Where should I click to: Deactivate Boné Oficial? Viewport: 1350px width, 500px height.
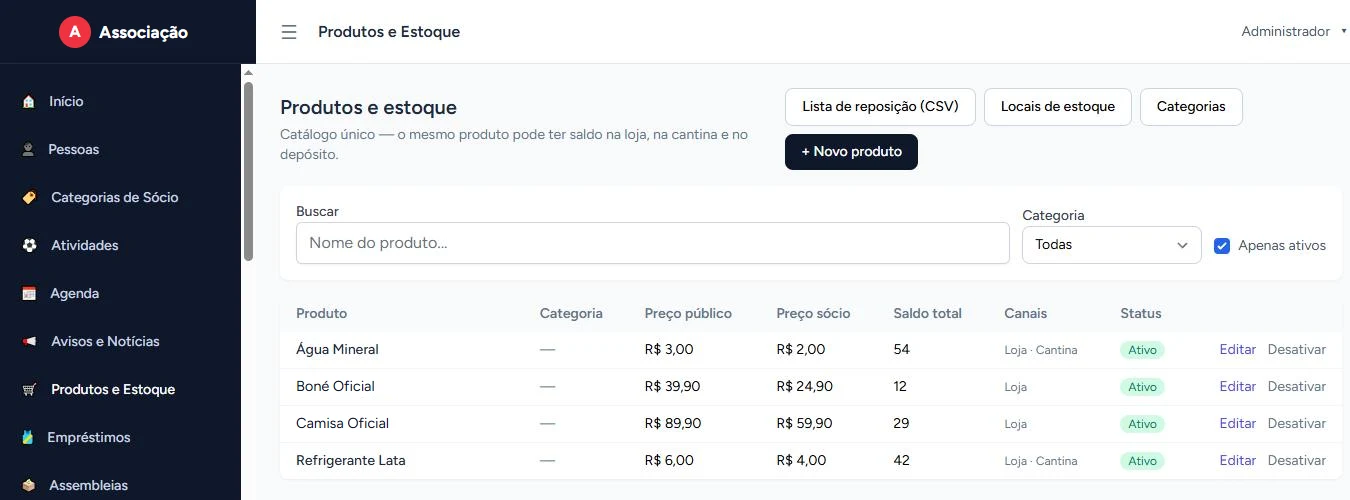(1296, 387)
